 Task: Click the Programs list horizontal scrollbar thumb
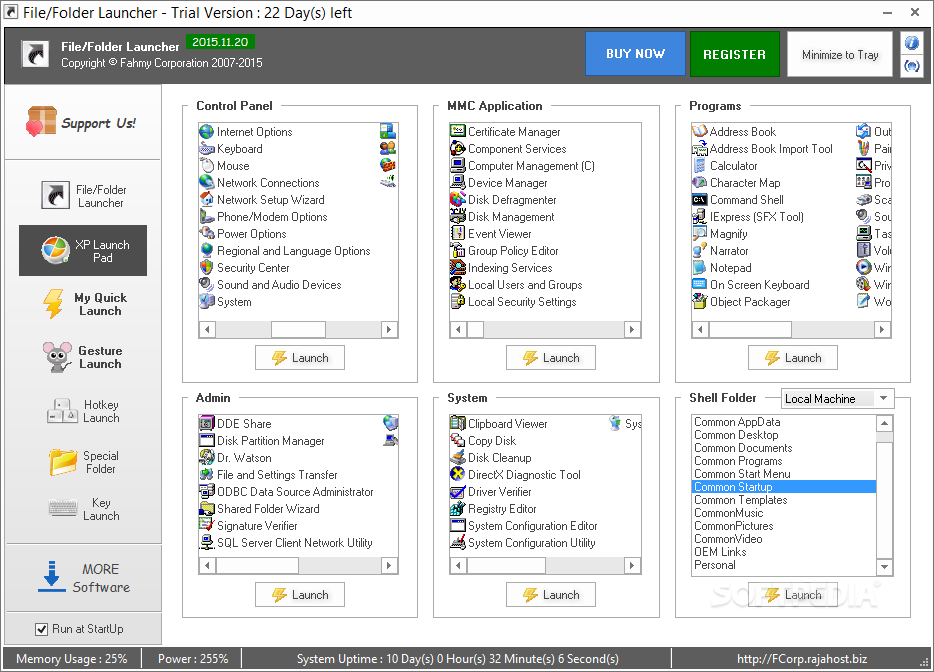point(750,329)
